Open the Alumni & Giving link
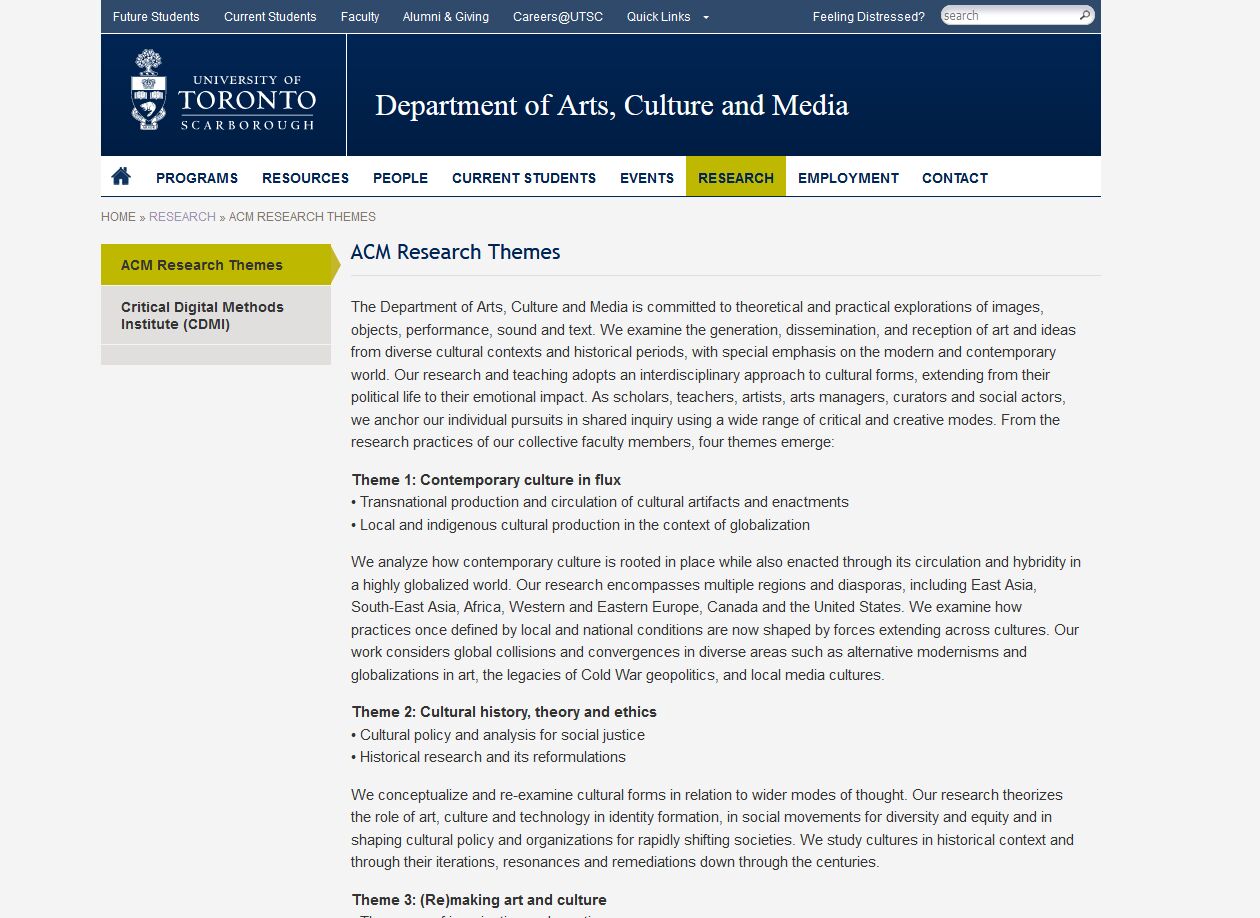 tap(446, 17)
